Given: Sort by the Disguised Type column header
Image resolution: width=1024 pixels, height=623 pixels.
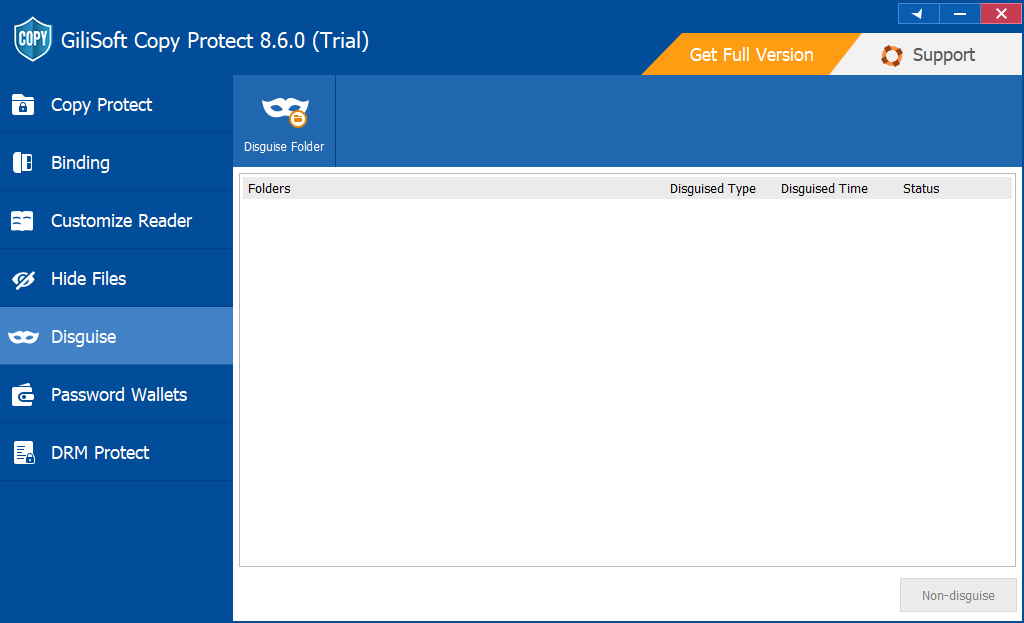Looking at the screenshot, I should (712, 189).
